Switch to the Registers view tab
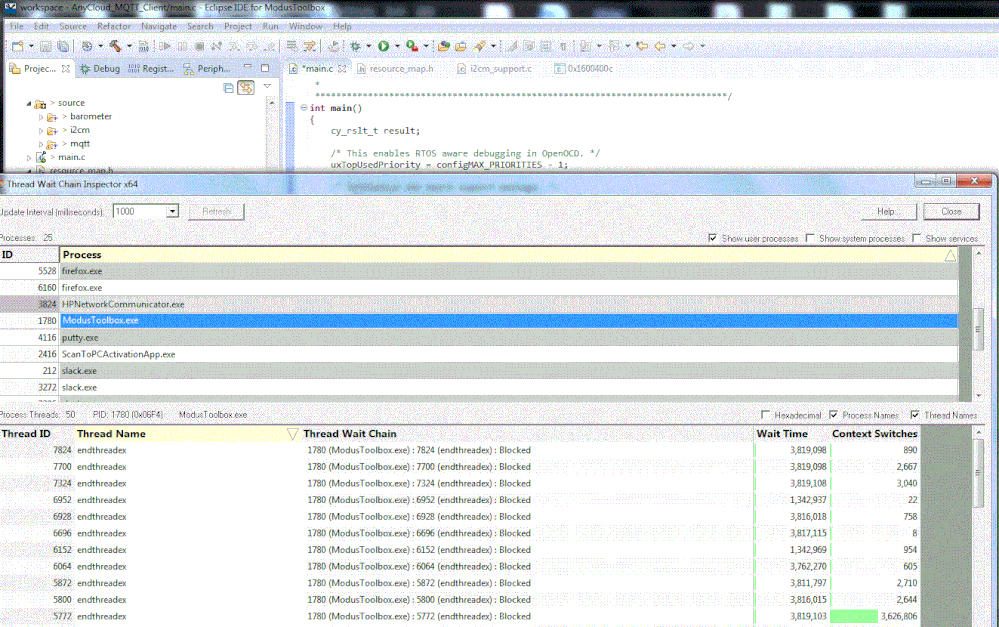999x627 pixels. [x=150, y=68]
